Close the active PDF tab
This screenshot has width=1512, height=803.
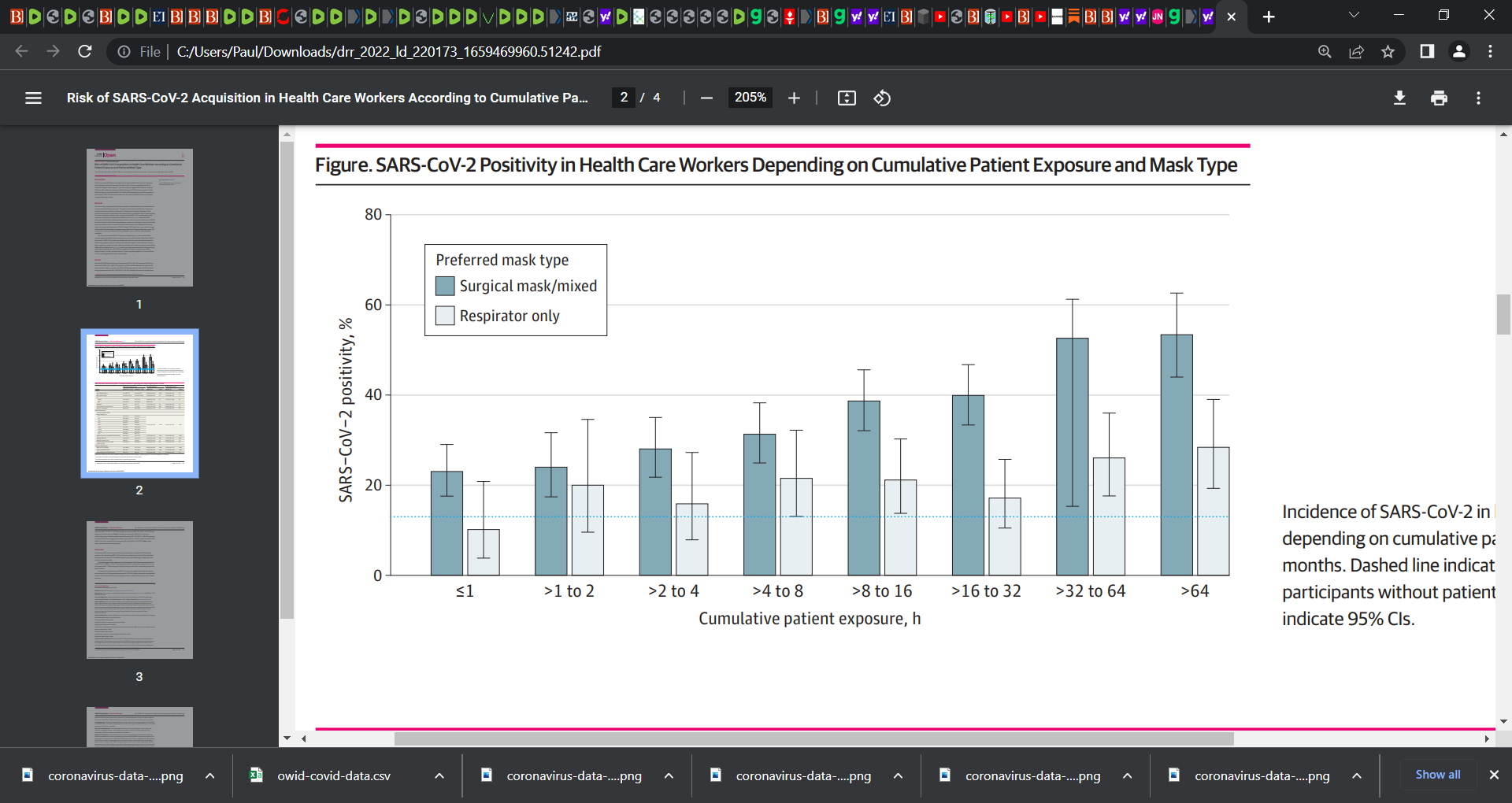(x=1232, y=17)
